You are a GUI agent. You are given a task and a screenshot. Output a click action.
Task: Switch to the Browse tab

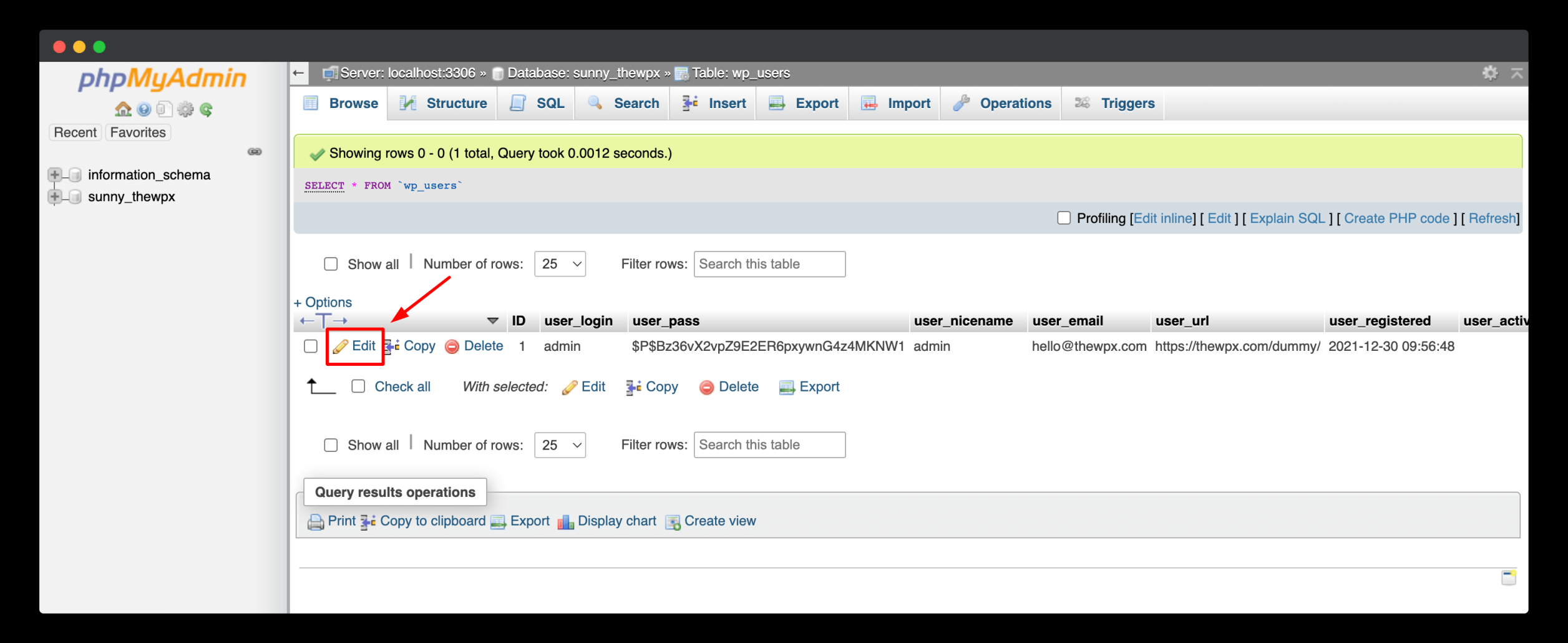341,104
